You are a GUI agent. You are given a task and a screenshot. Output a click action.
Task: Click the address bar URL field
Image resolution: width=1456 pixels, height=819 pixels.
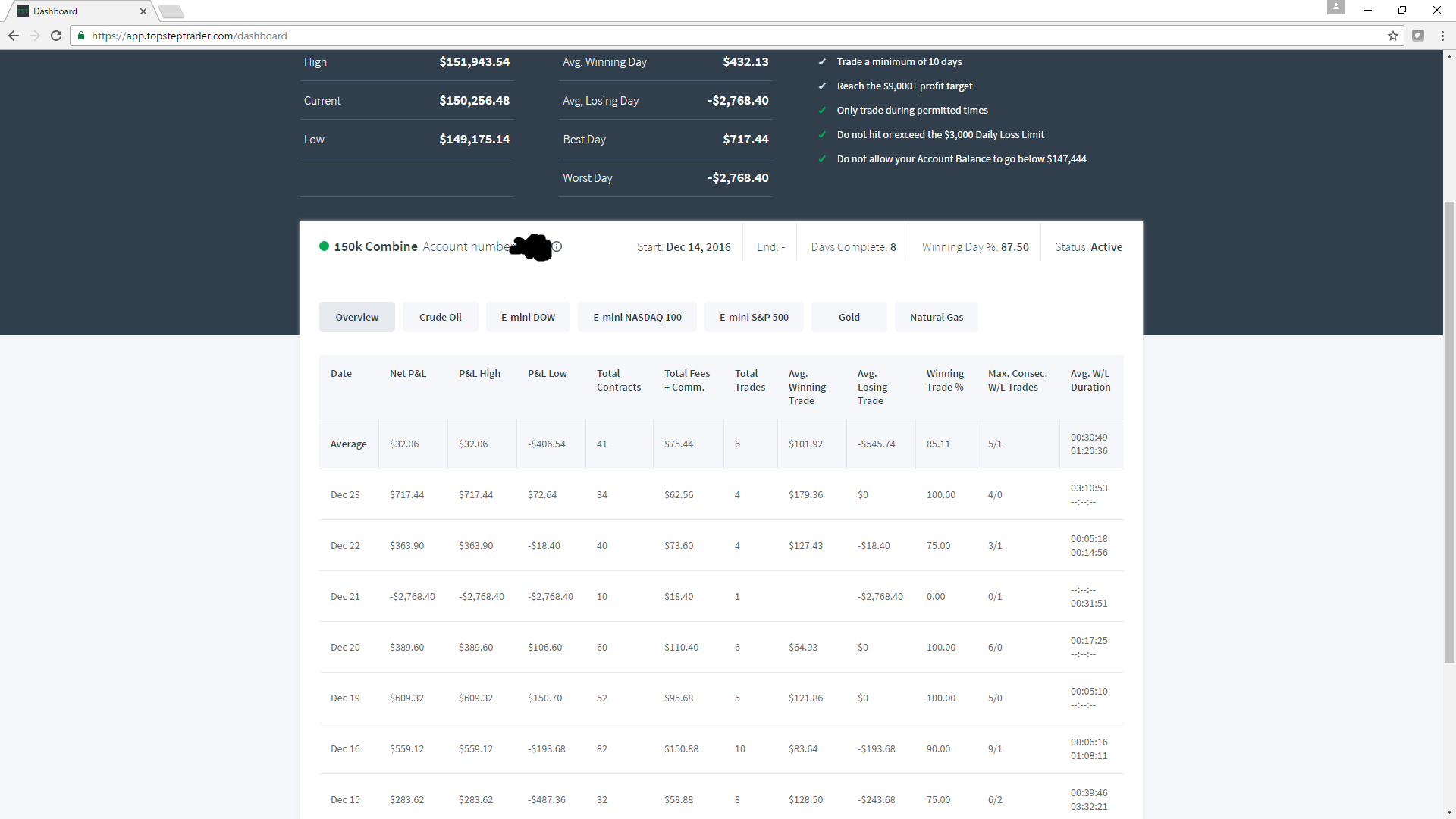pos(736,36)
